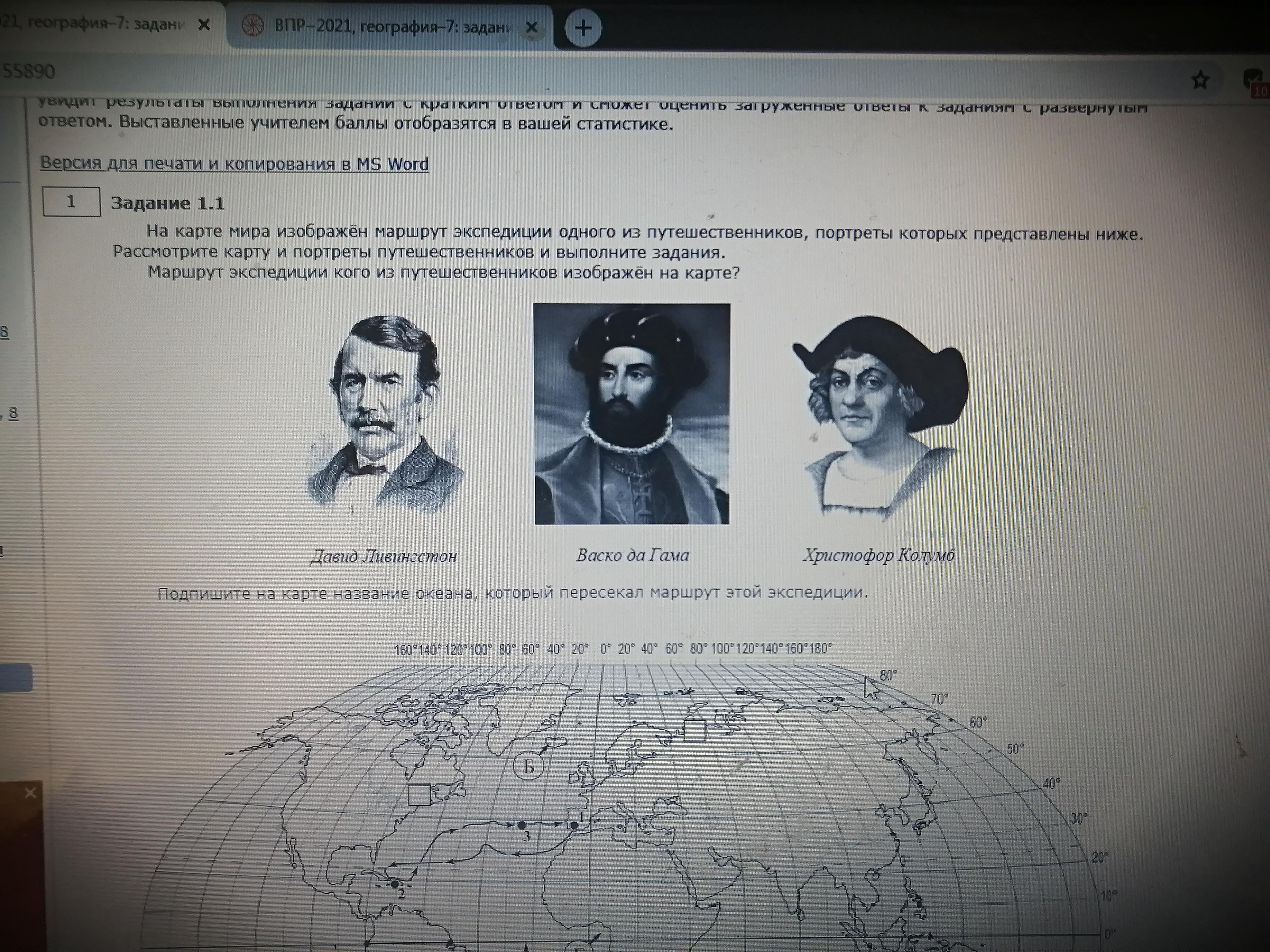Dismiss the bottom-left ad with X
Viewport: 1270px width, 952px height.
click(x=30, y=793)
